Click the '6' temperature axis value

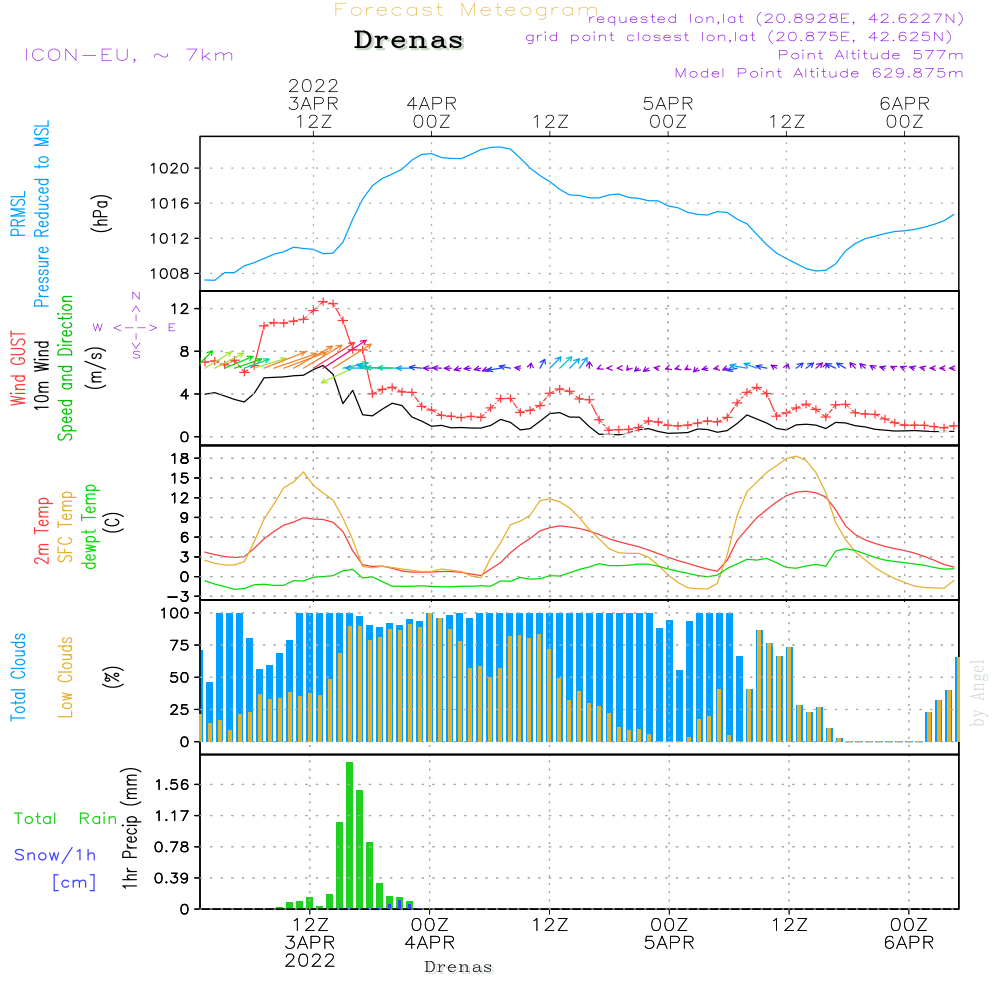coord(185,537)
